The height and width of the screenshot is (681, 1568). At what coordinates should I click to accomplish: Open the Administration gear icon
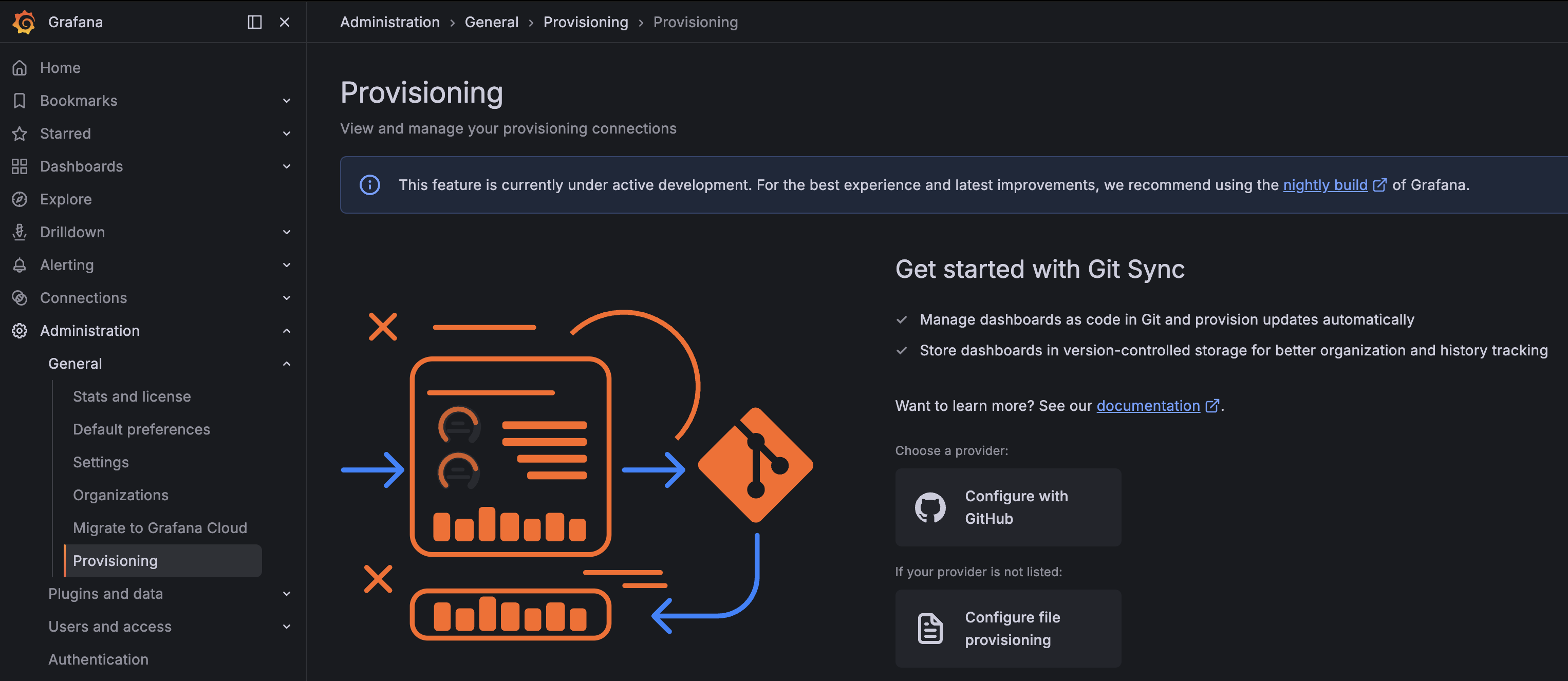click(20, 330)
